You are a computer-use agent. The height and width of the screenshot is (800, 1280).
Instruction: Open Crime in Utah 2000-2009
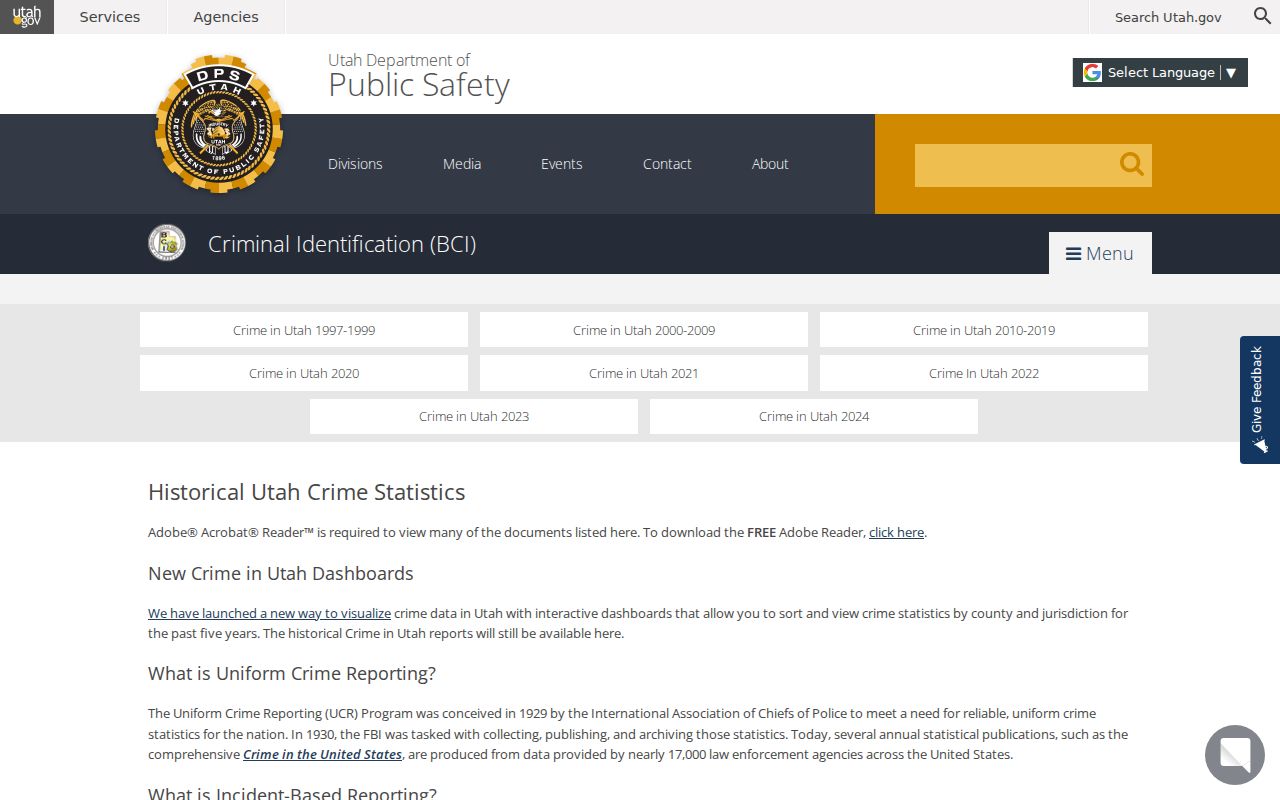[x=644, y=330]
